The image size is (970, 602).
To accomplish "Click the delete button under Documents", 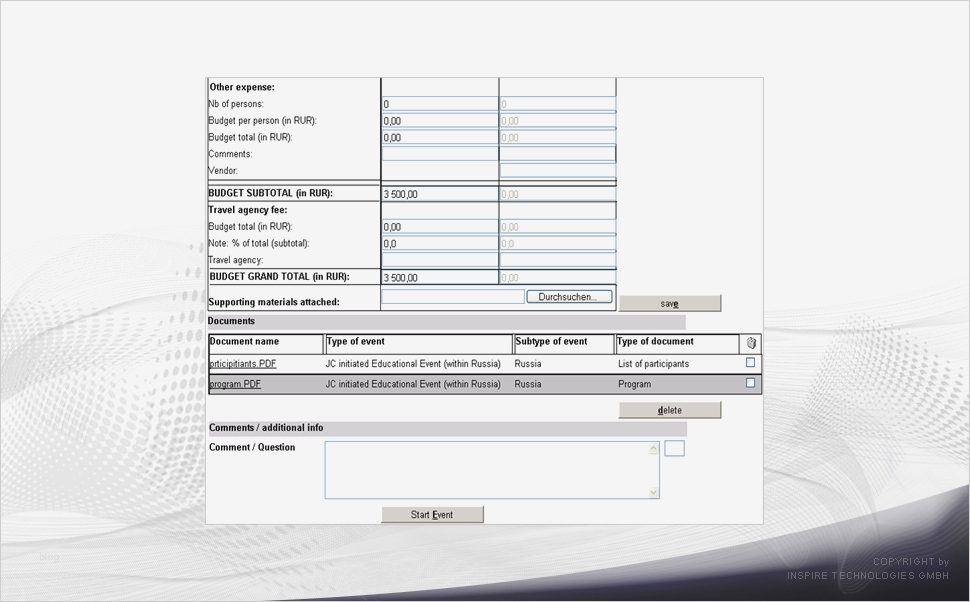I will point(670,410).
